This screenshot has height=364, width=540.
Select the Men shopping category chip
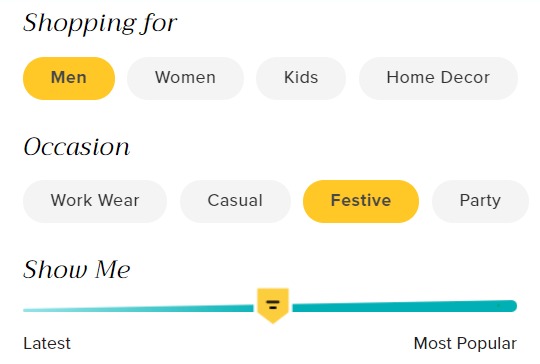click(69, 78)
